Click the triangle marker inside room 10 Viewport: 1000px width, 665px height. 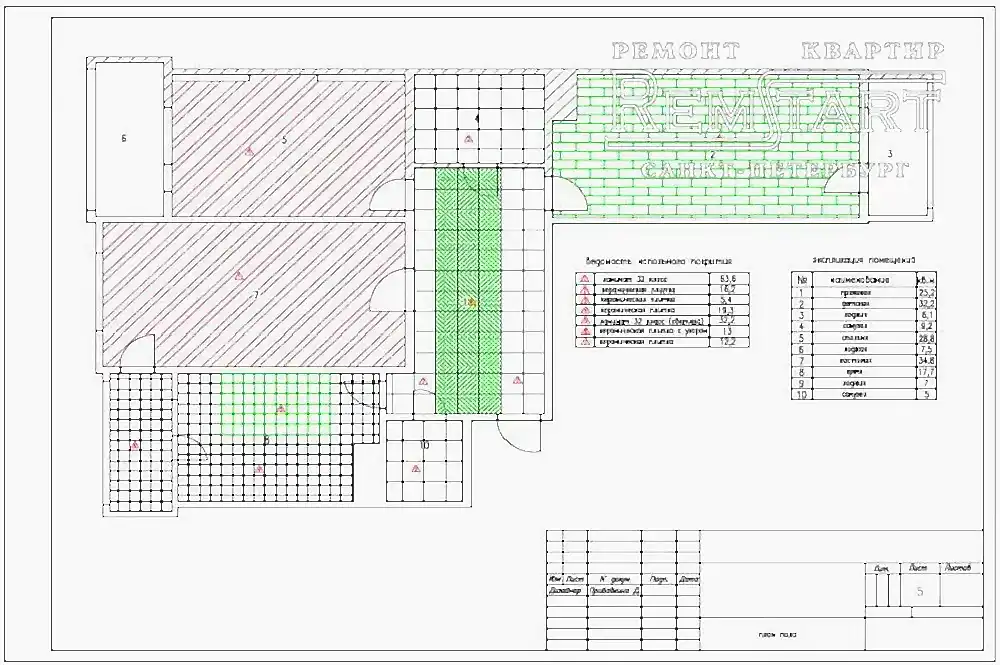click(415, 468)
